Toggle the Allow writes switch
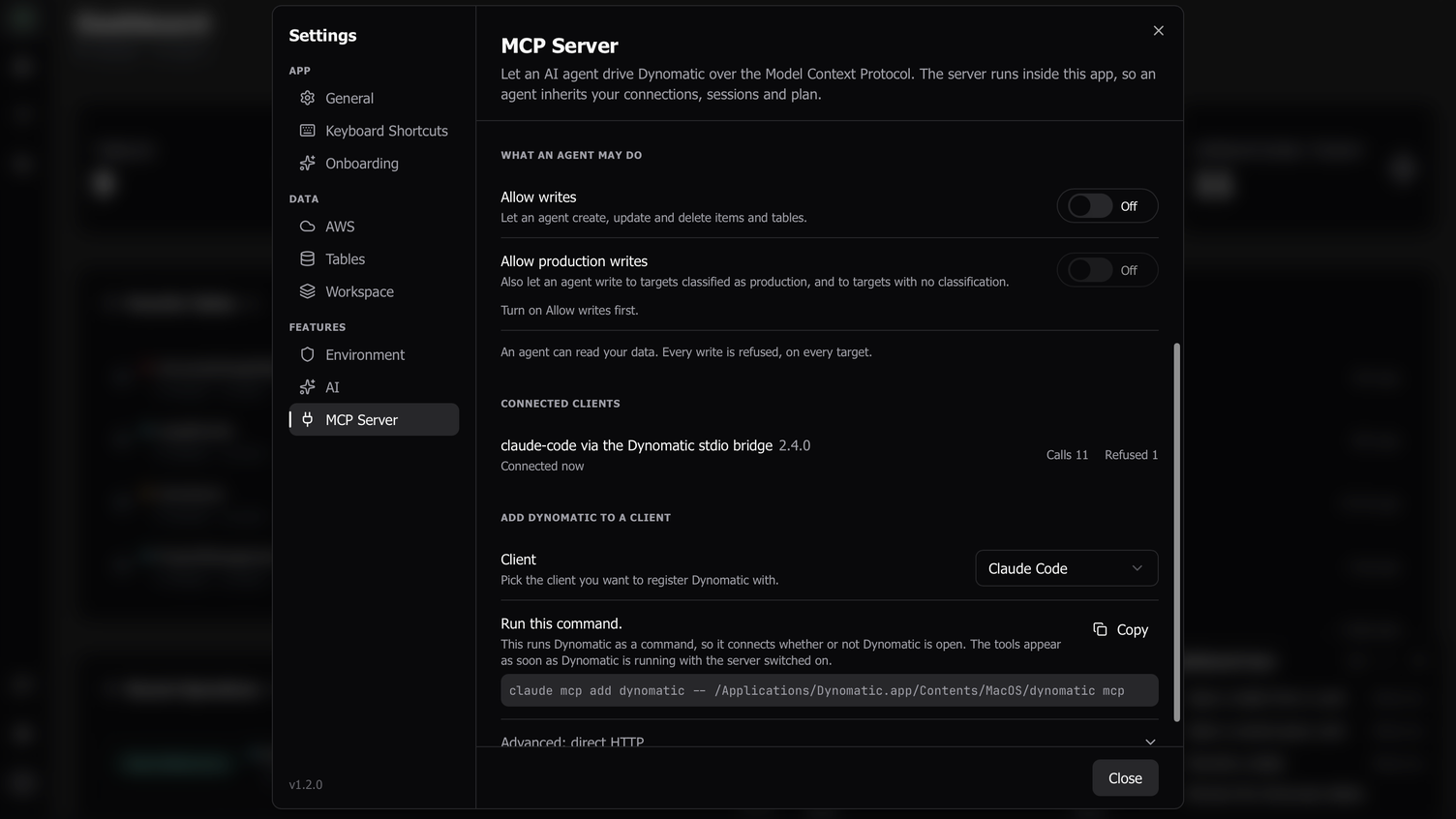The width and height of the screenshot is (1456, 819). (x=1090, y=206)
